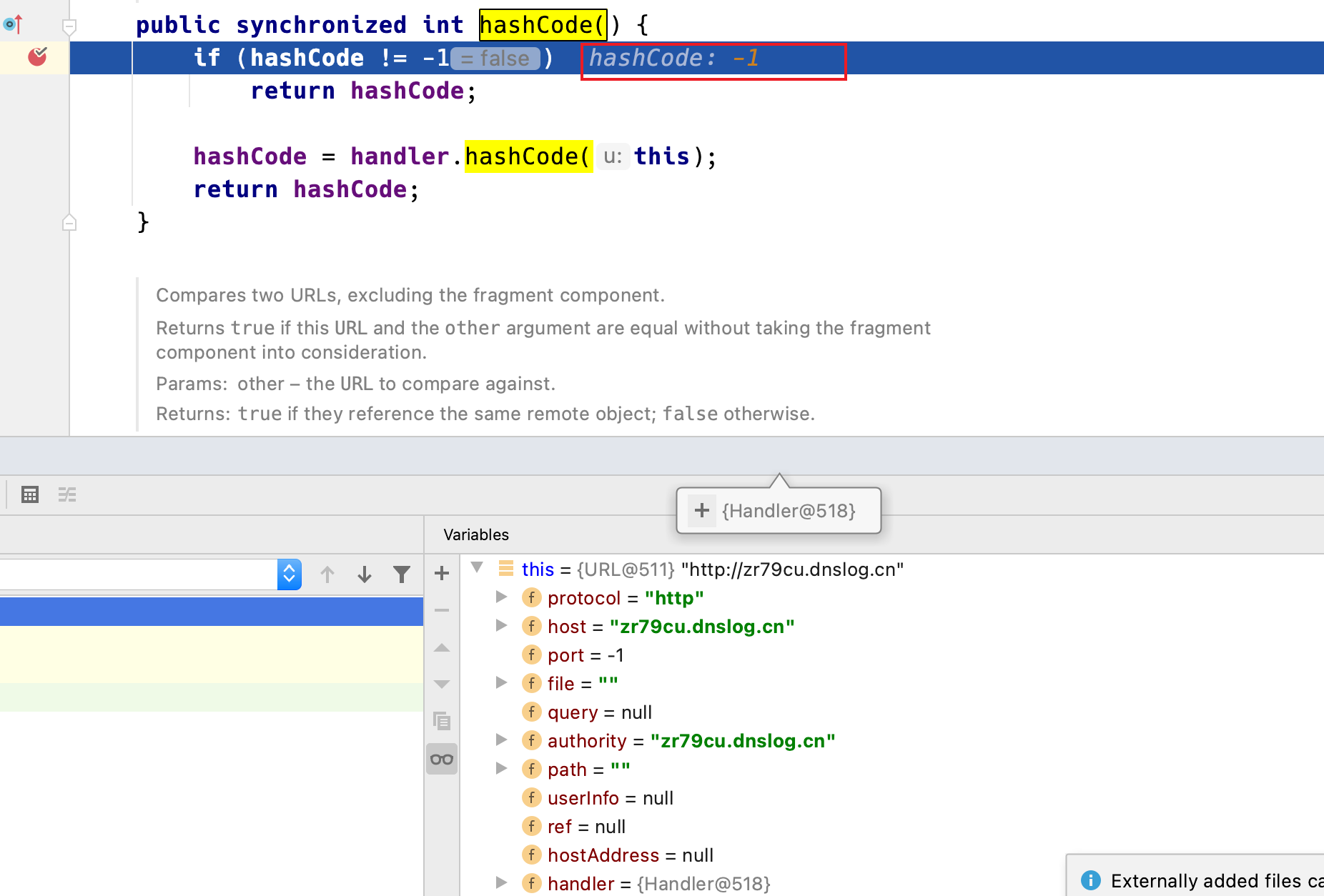The width and height of the screenshot is (1324, 896).
Task: Click the info icon in the notification
Action: point(1091,880)
